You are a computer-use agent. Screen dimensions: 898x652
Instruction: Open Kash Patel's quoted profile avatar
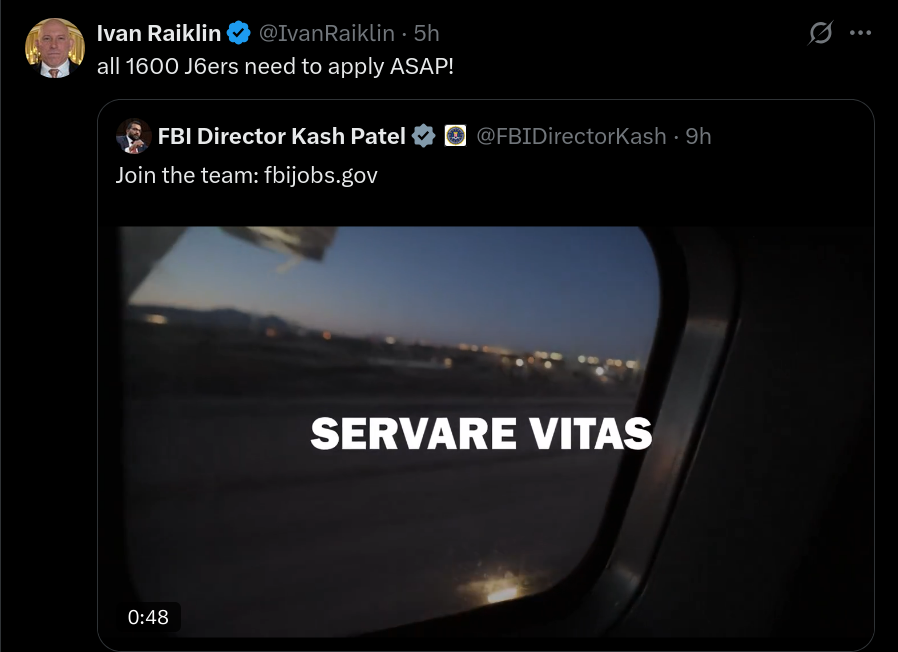point(133,136)
